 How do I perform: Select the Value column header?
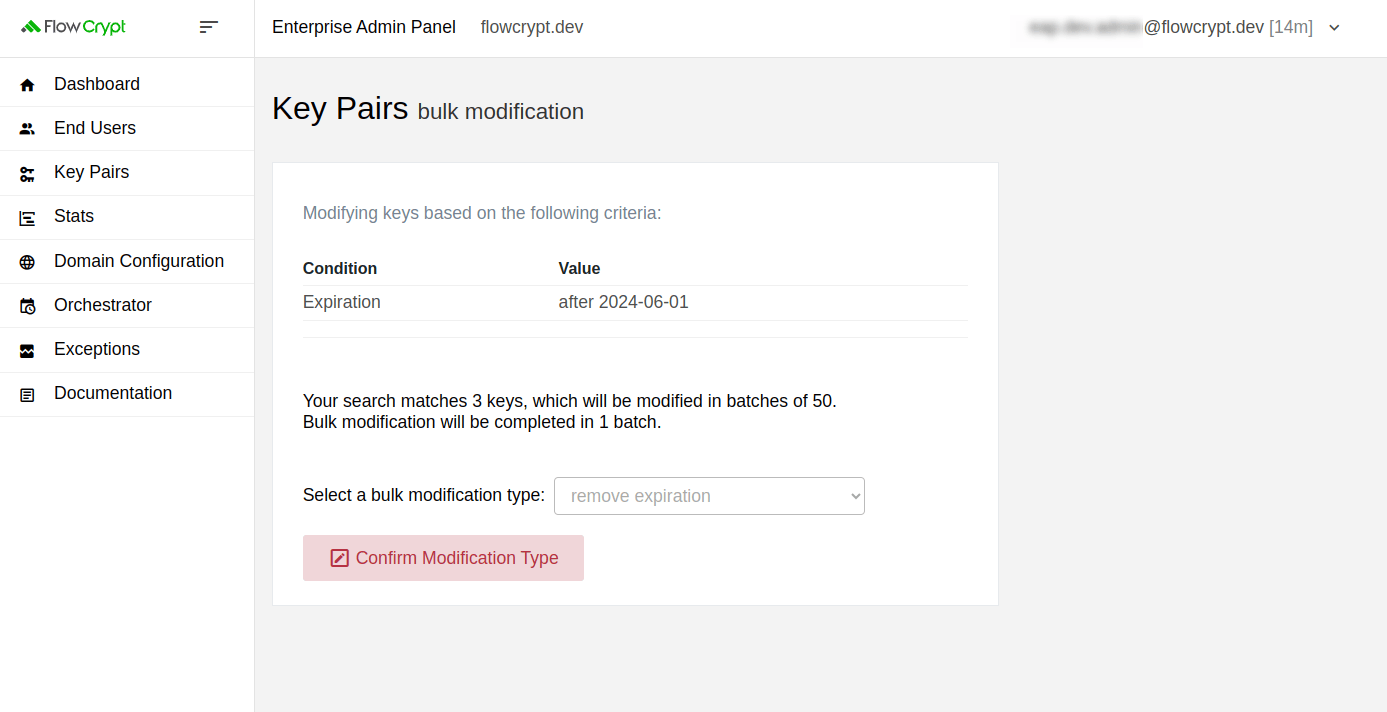[579, 268]
